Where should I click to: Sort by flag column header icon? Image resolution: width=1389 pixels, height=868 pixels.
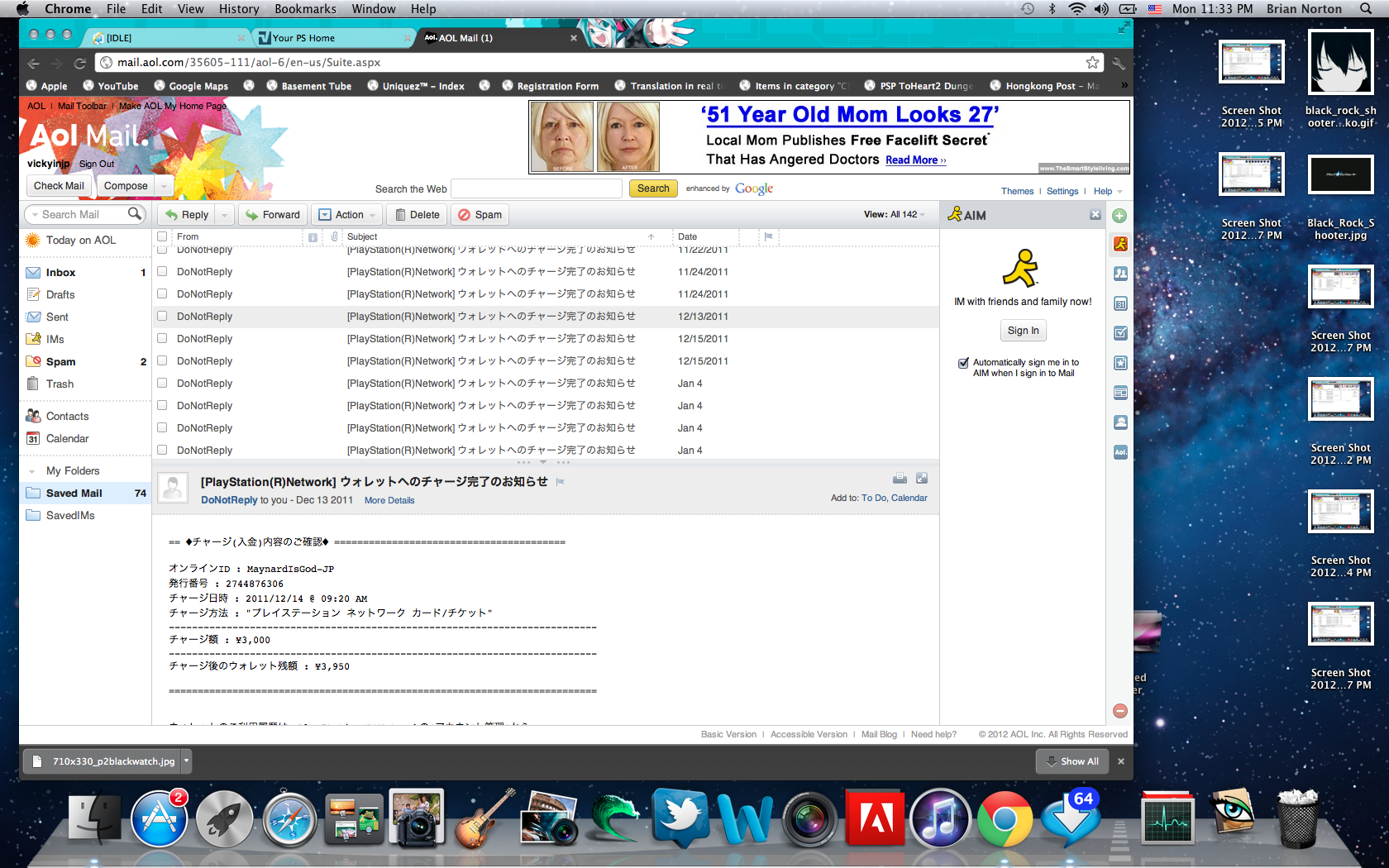768,236
